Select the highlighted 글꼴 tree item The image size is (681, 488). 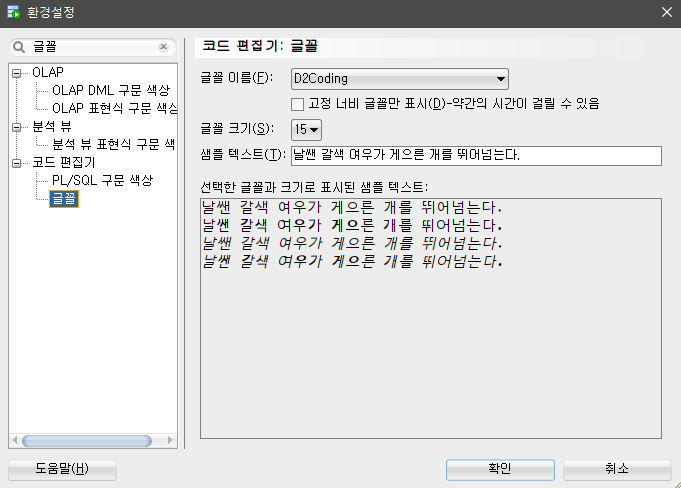point(64,199)
